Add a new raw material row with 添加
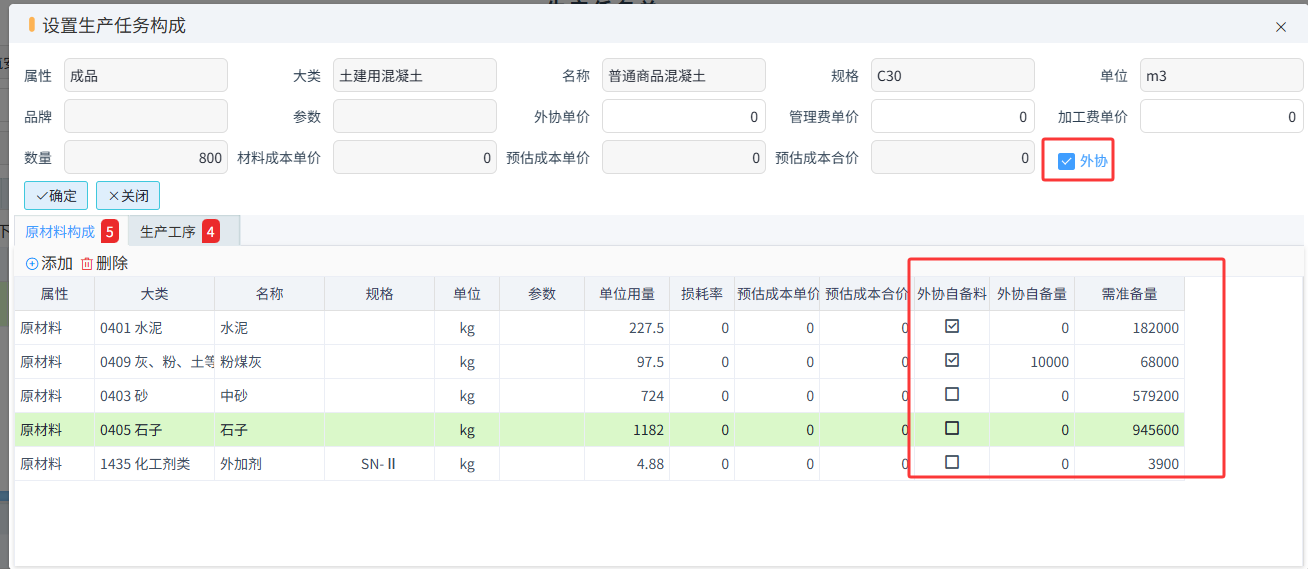 49,263
